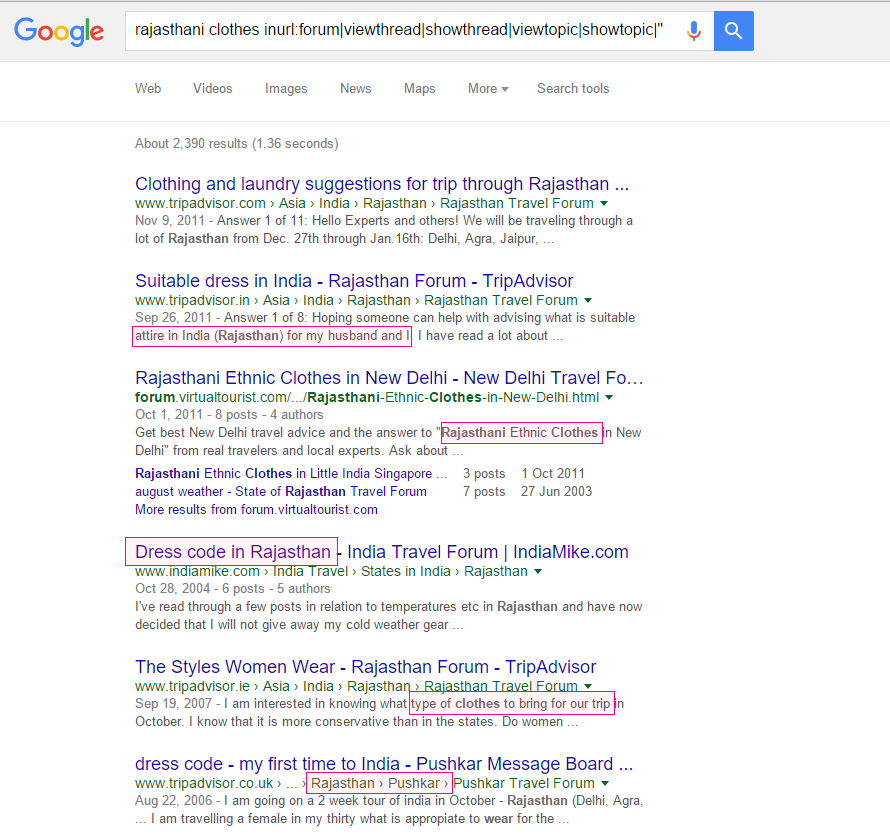Open 'Rajasthani Ethnic Clothes in Little India Singapore' sublink
Screen dimensions: 890x839
pos(291,473)
